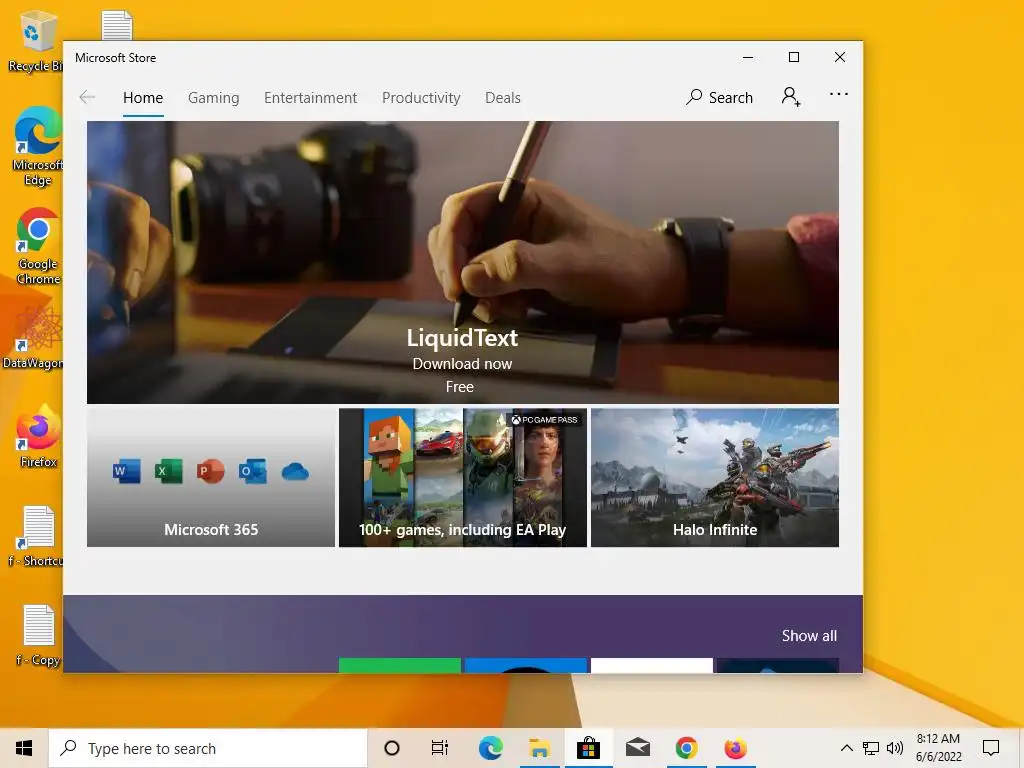The height and width of the screenshot is (768, 1024).
Task: Click the Outlook icon in Microsoft 365 tile
Action: 252,471
